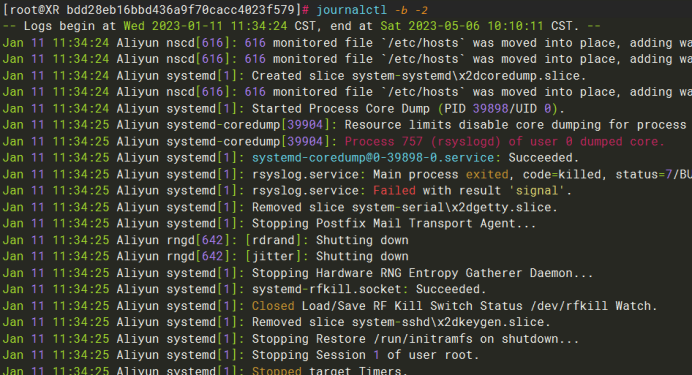Click the log start timestamp Wed 2023-01-11 11:34:24
This screenshot has width=692, height=375.
pos(205,26)
